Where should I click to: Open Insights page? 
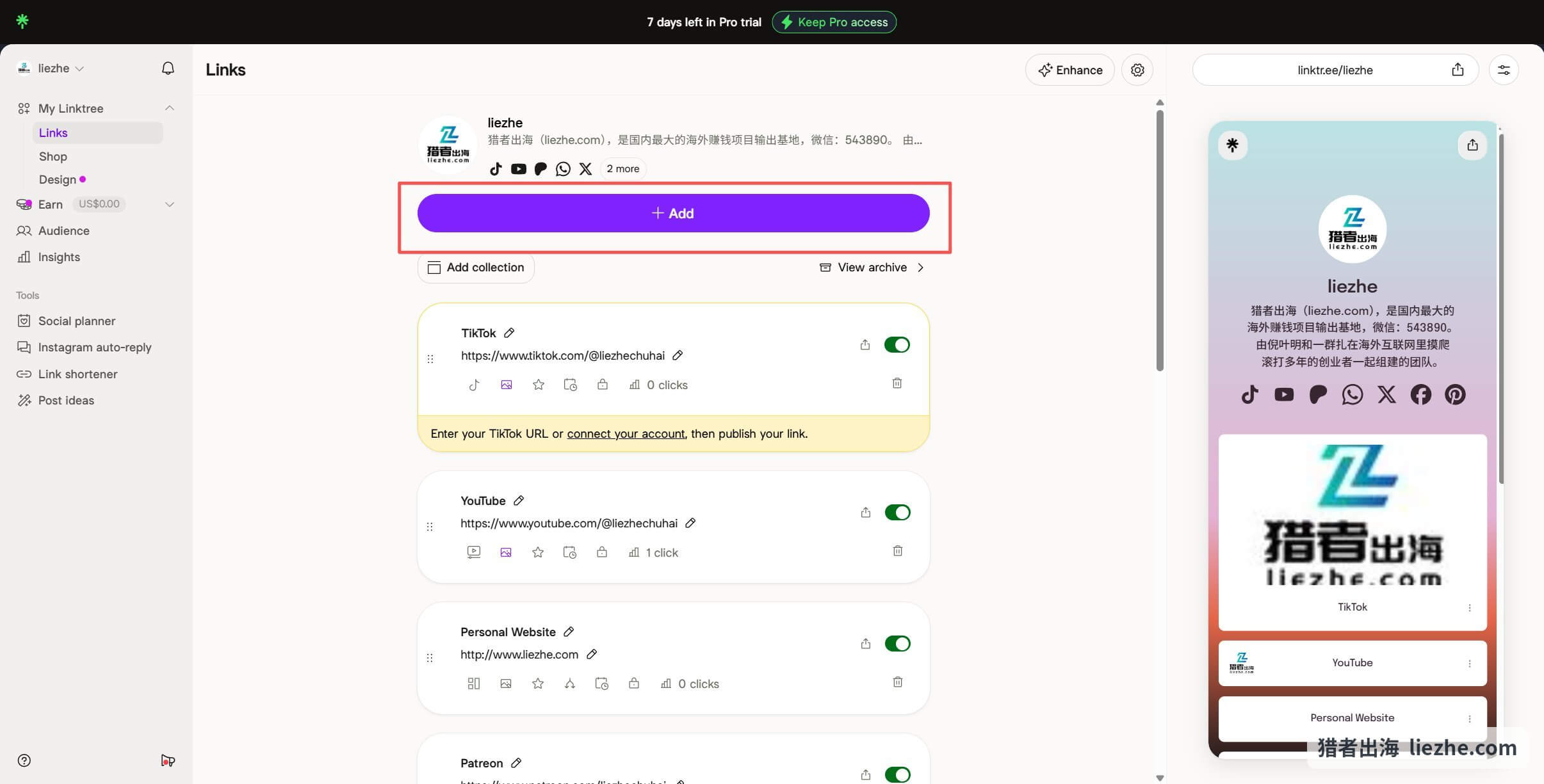click(59, 257)
